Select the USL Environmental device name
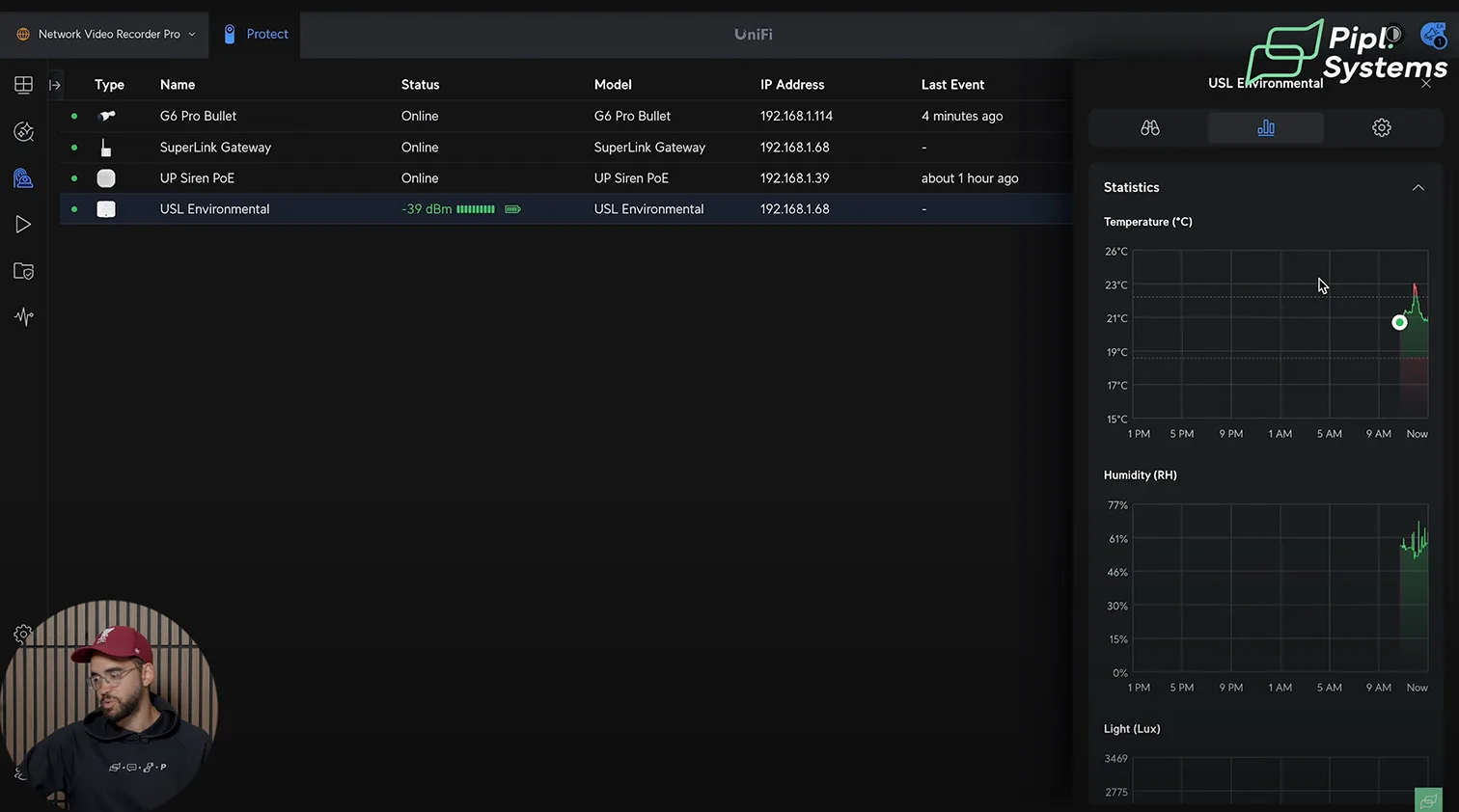 click(x=214, y=209)
